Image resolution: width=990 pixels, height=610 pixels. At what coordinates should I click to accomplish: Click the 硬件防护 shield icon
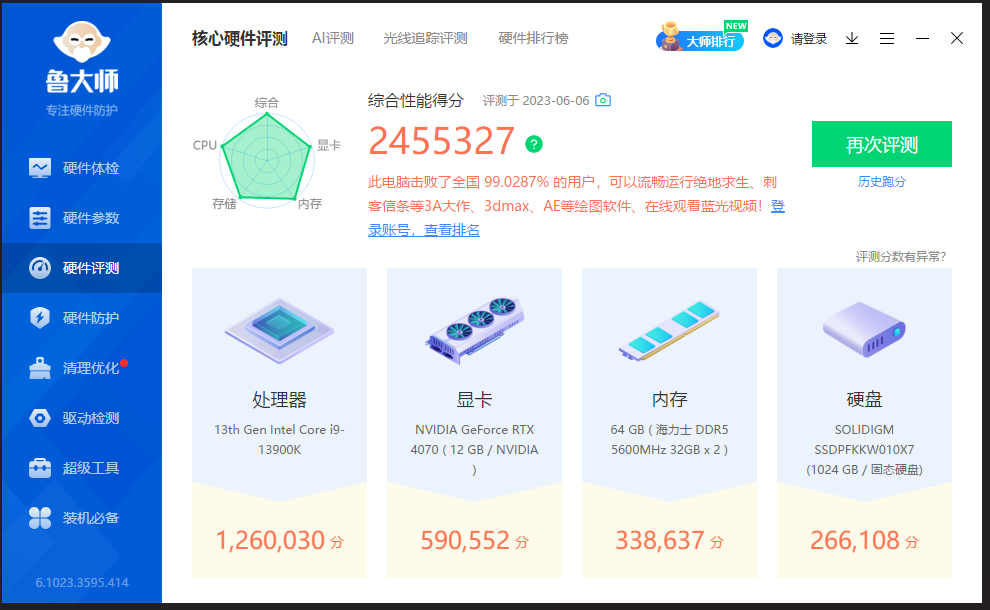(40, 318)
